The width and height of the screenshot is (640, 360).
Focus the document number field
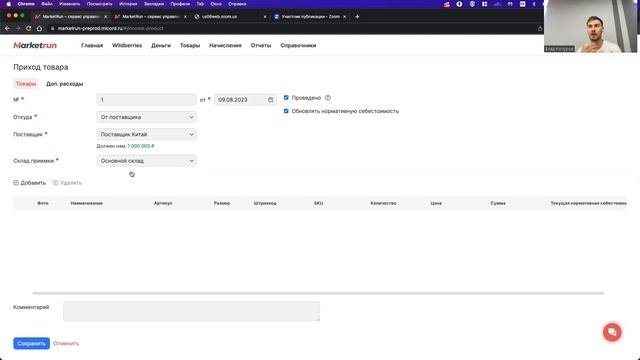coord(147,100)
